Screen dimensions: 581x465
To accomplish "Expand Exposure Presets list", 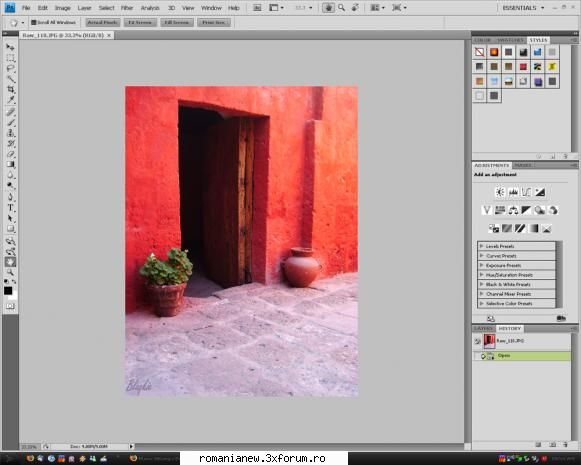I will 482,265.
